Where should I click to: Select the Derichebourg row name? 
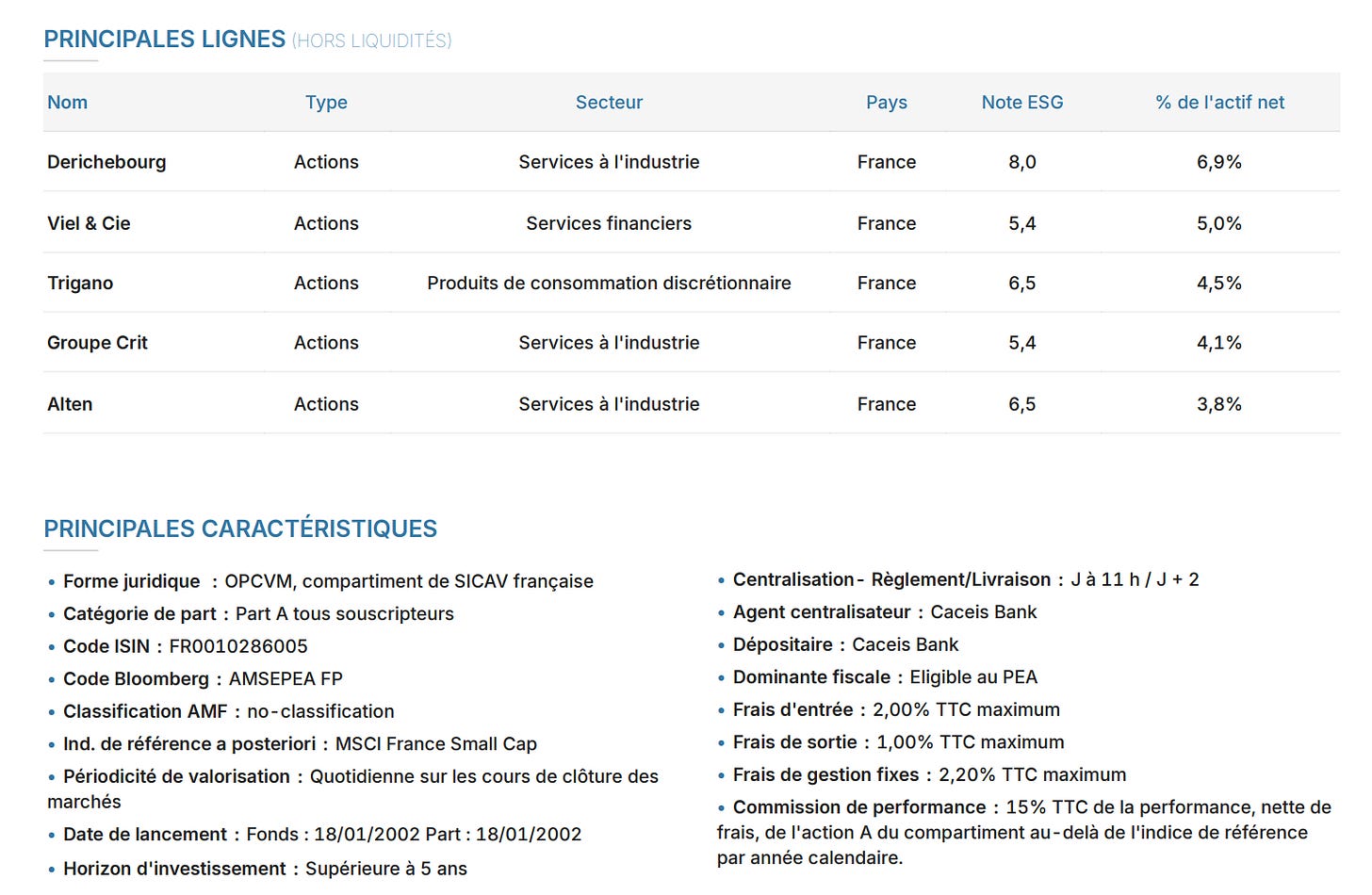click(x=106, y=162)
